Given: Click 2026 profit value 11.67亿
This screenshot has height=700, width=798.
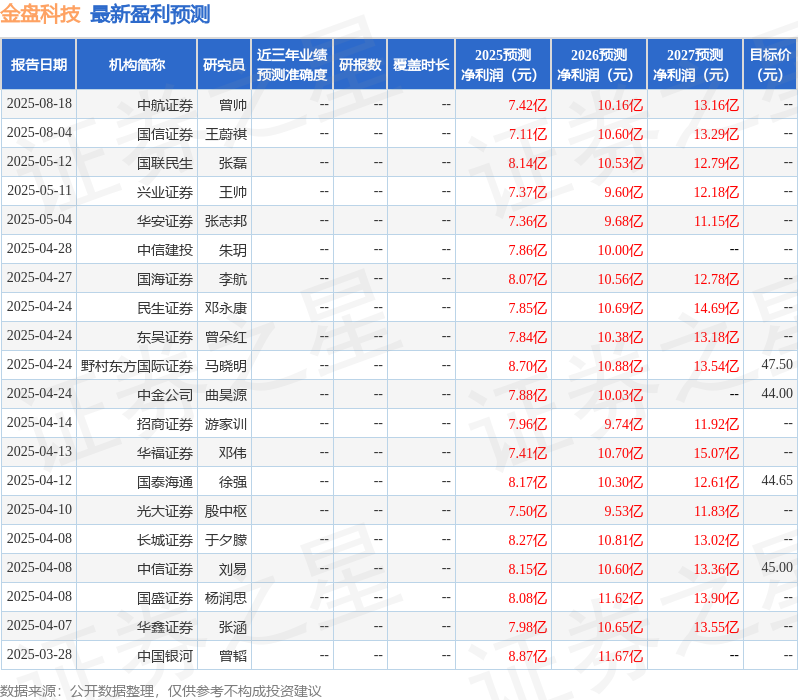Looking at the screenshot, I should coord(620,657).
